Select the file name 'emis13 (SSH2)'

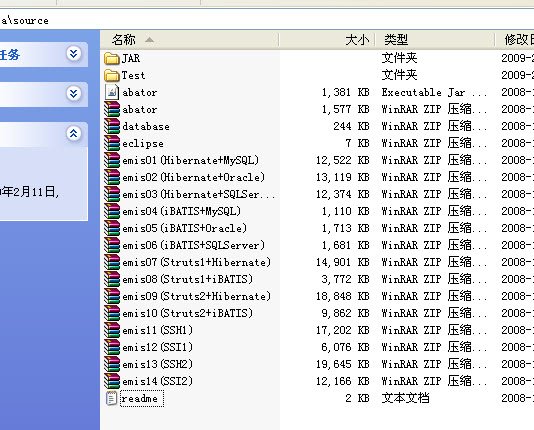point(158,365)
